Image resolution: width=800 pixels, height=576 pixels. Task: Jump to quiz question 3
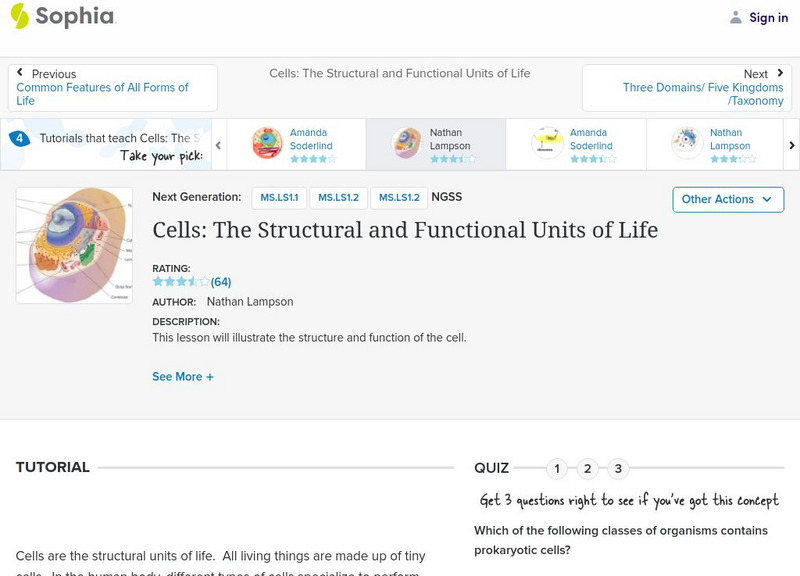pos(619,468)
